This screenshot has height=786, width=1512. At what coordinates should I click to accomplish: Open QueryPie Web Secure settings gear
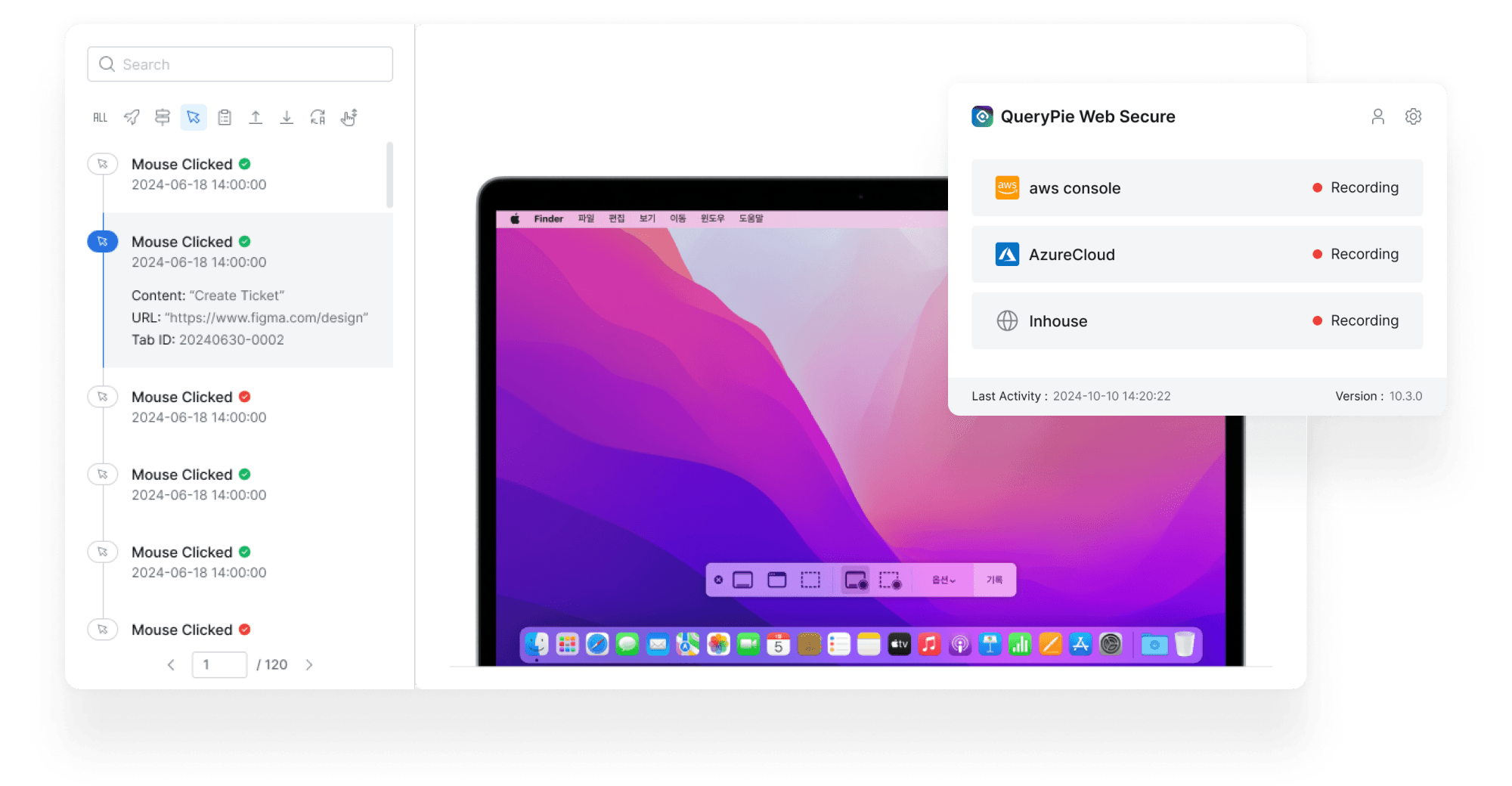(x=1413, y=116)
